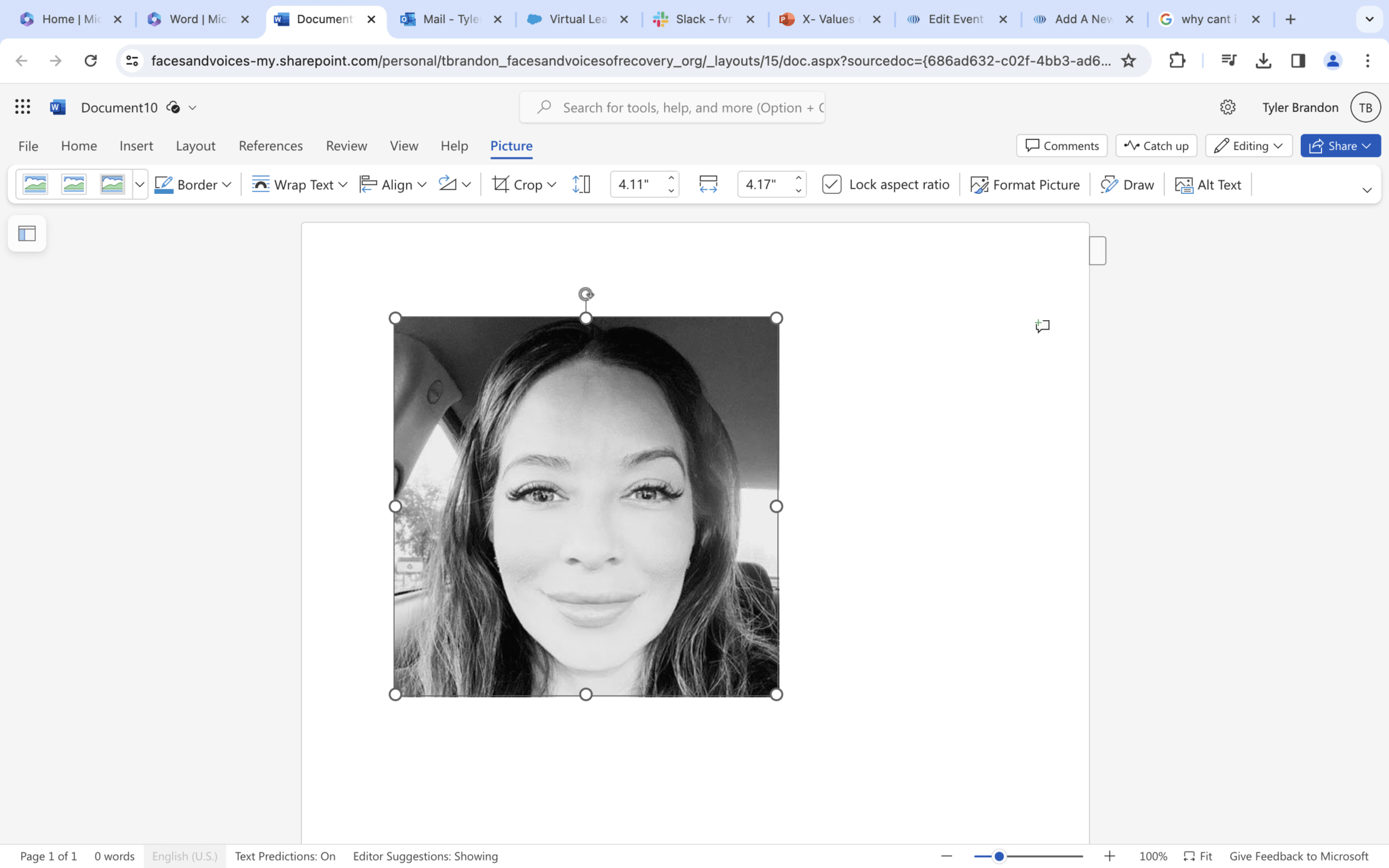Open Format Picture pane
1389x868 pixels.
[1025, 184]
